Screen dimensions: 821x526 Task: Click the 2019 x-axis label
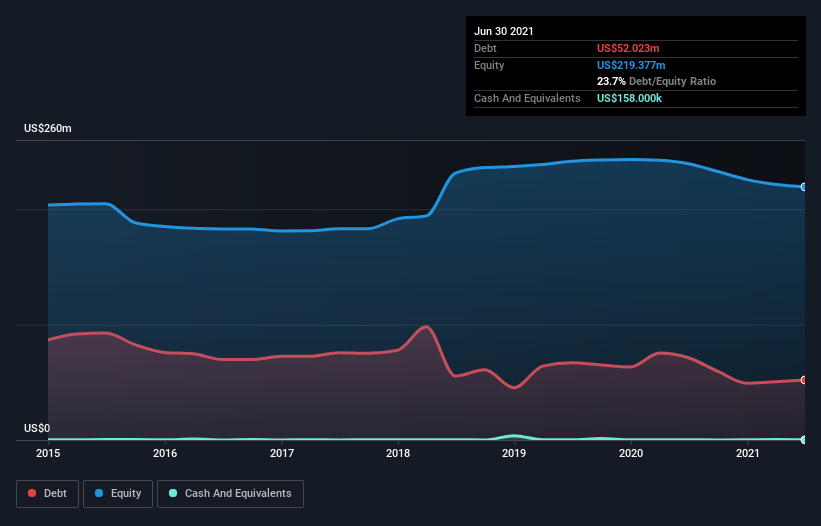[x=514, y=453]
